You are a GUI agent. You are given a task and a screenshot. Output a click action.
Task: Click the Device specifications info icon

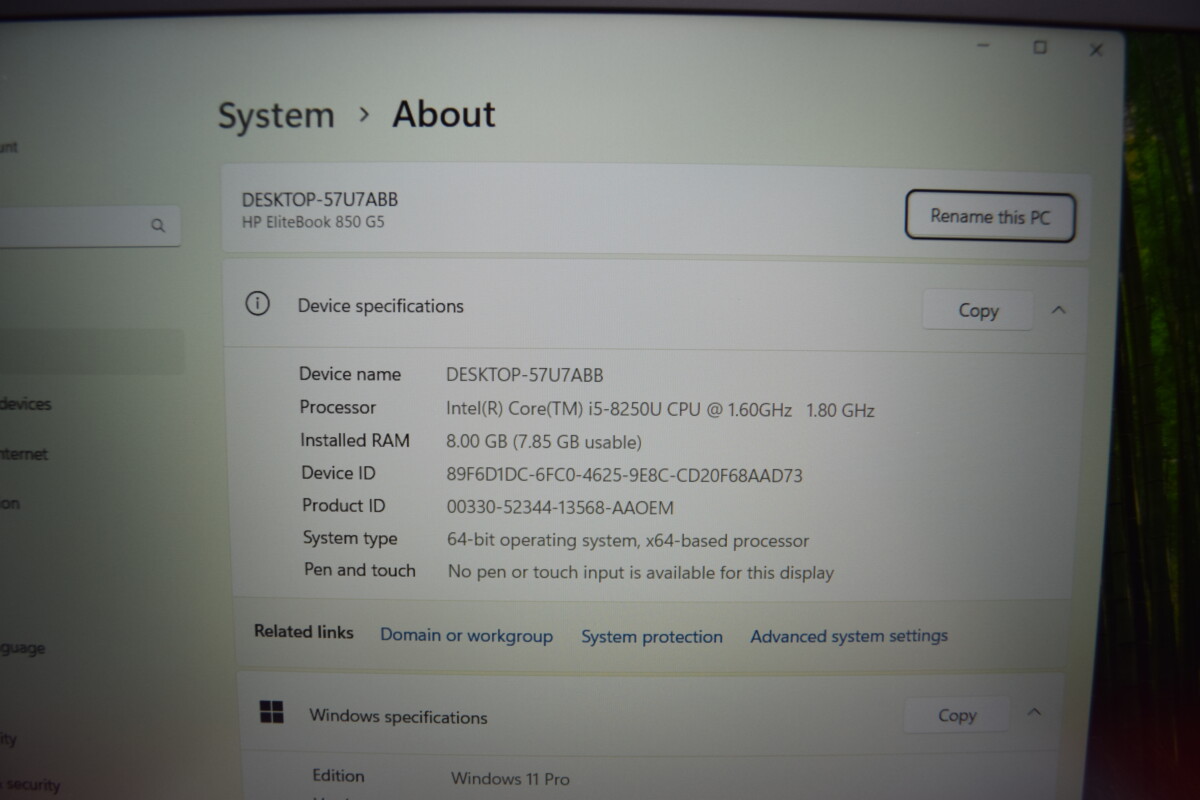click(258, 304)
